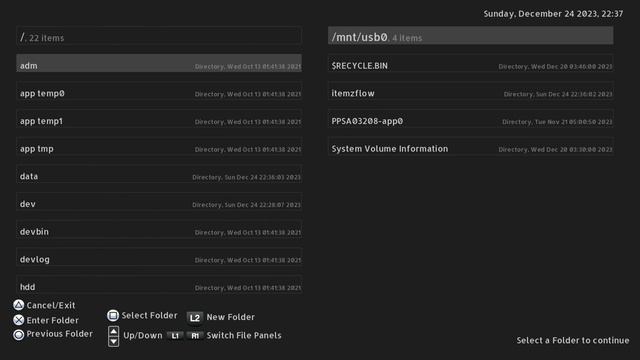Select the dev directory row

tap(159, 202)
